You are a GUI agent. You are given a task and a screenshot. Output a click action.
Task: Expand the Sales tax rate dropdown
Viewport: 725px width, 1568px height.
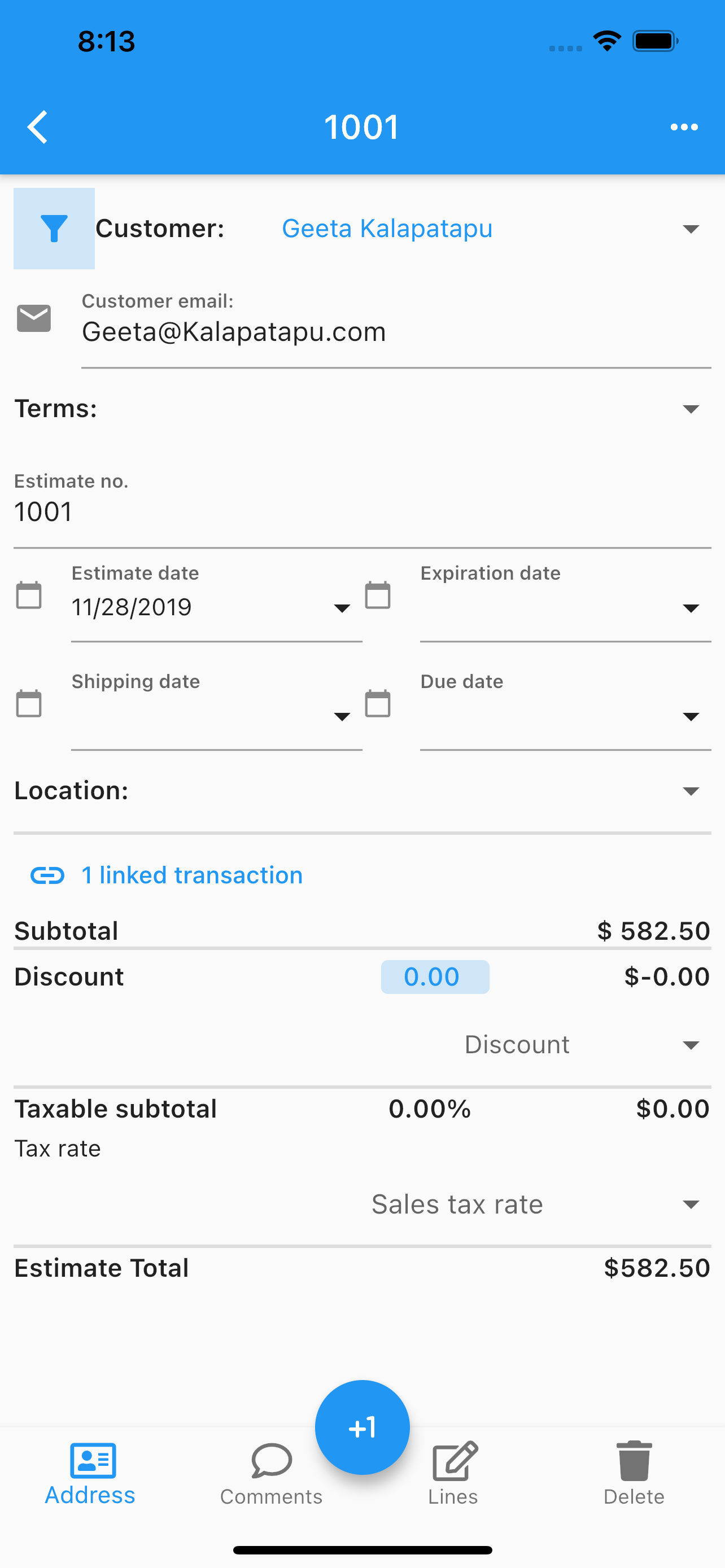pyautogui.click(x=536, y=1204)
